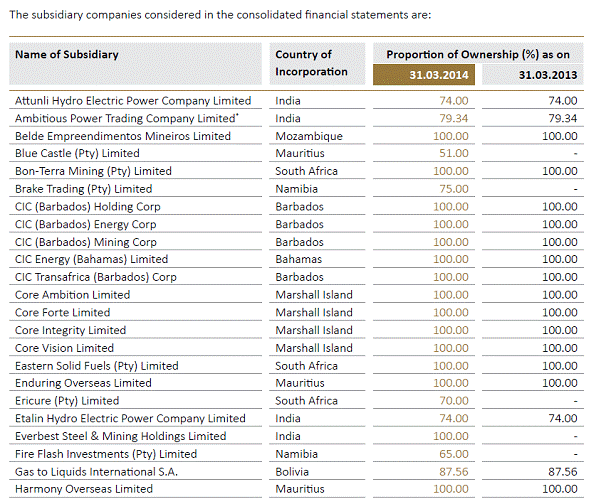The height and width of the screenshot is (504, 601).
Task: Click the 'Name of Subsidiary' column header
Action: (x=66, y=54)
